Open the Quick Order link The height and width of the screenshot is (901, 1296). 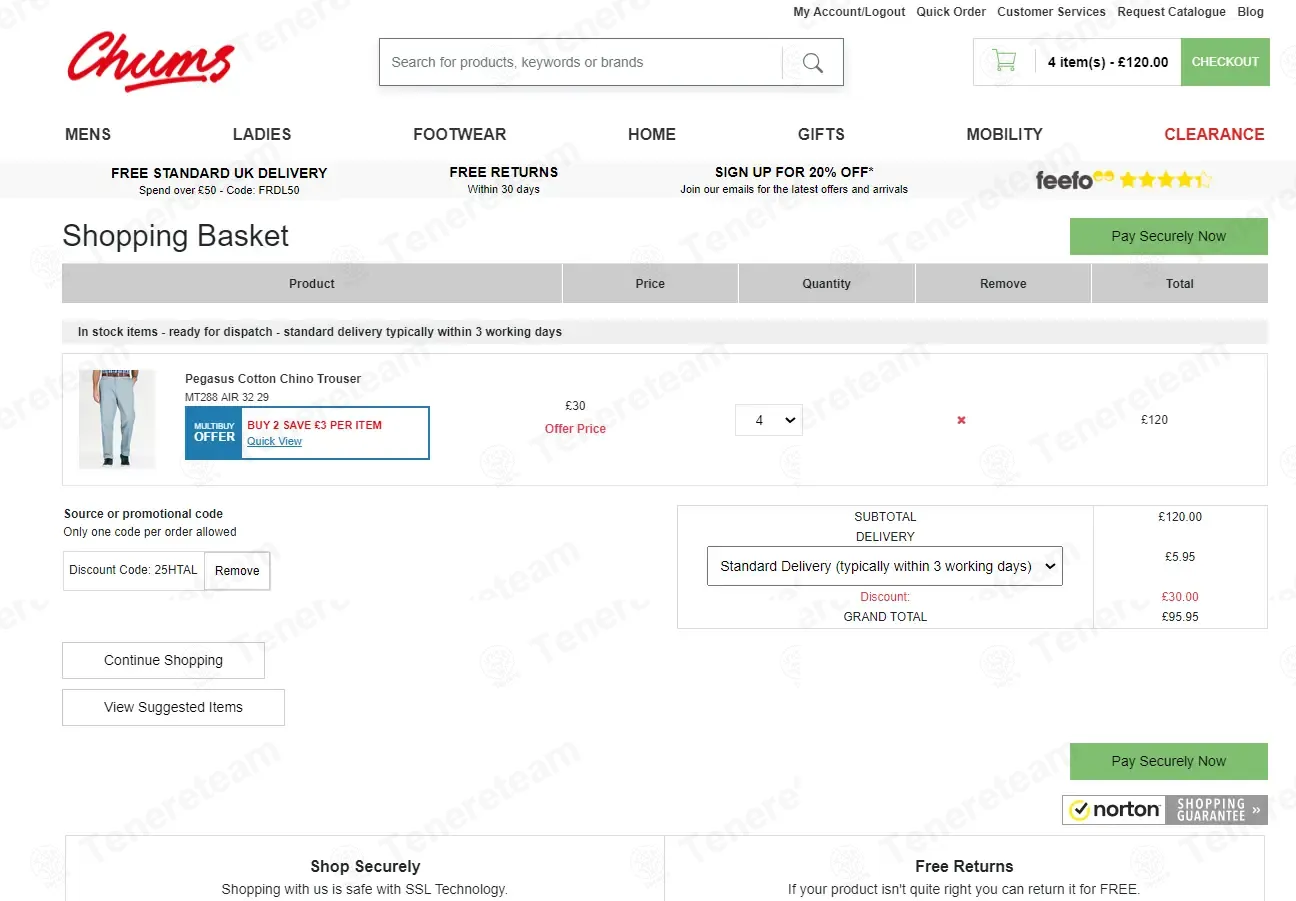click(x=951, y=12)
